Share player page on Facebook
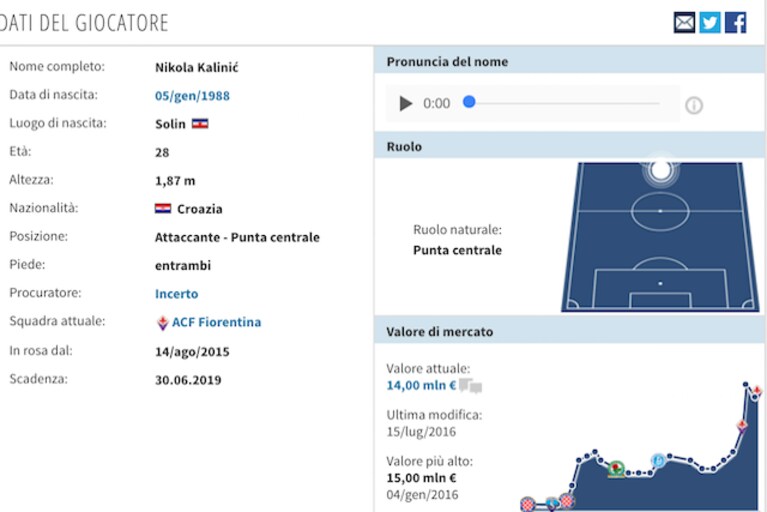This screenshot has height=512, width=767. (736, 22)
